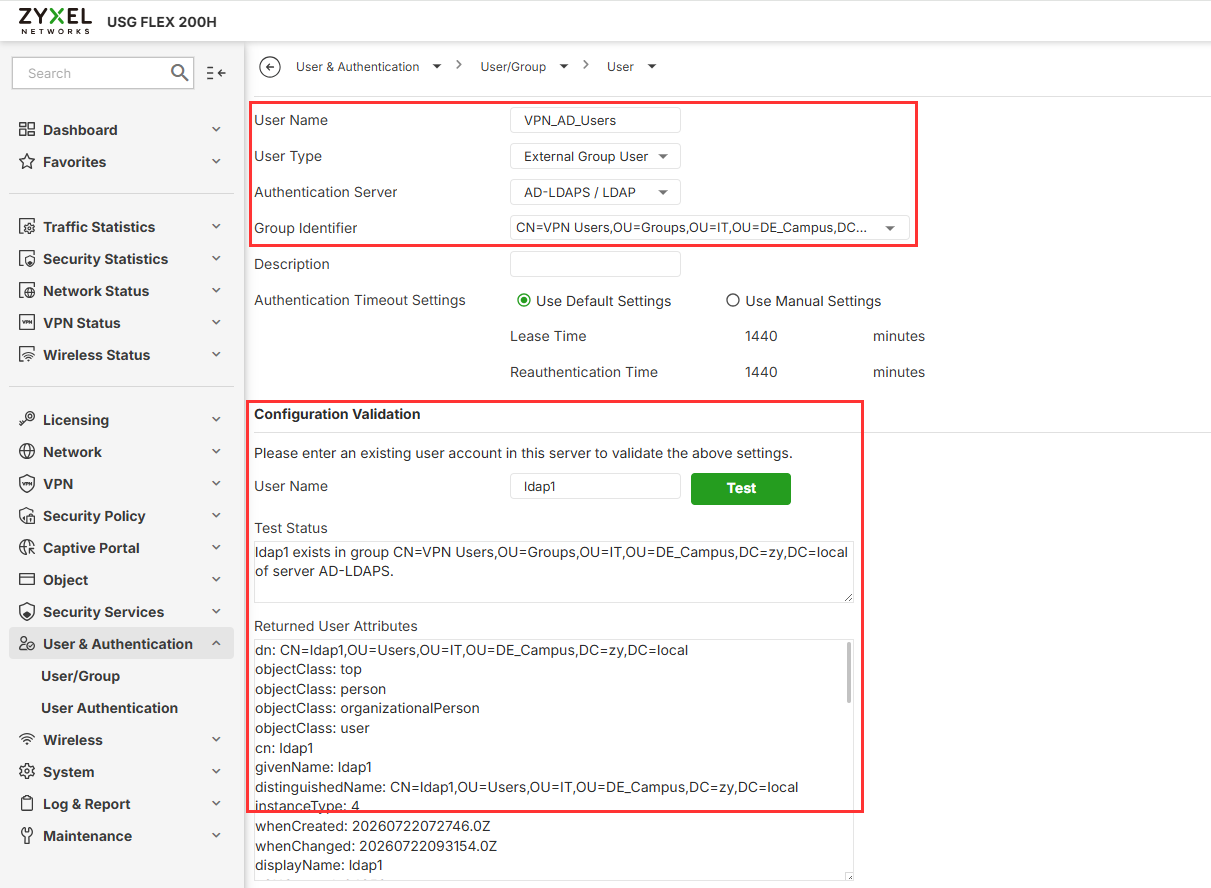Click the green Test button

coord(741,488)
